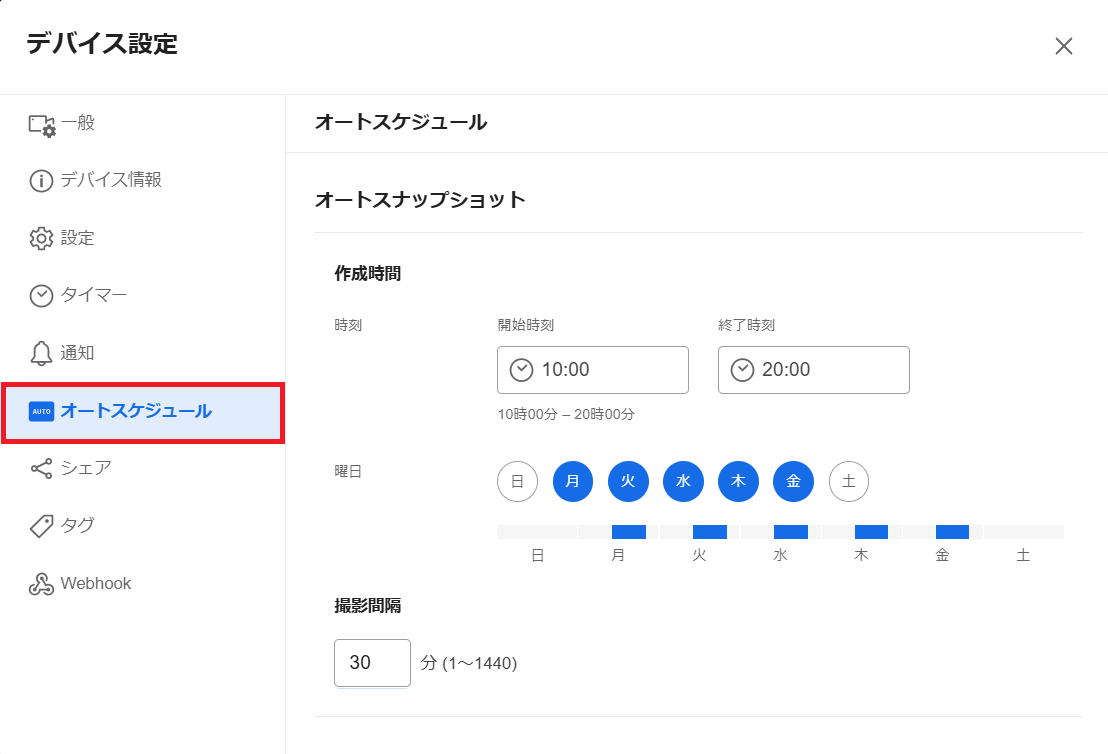This screenshot has width=1108, height=754.
Task: Close the デバイス設定 dialog
Action: tap(1063, 46)
